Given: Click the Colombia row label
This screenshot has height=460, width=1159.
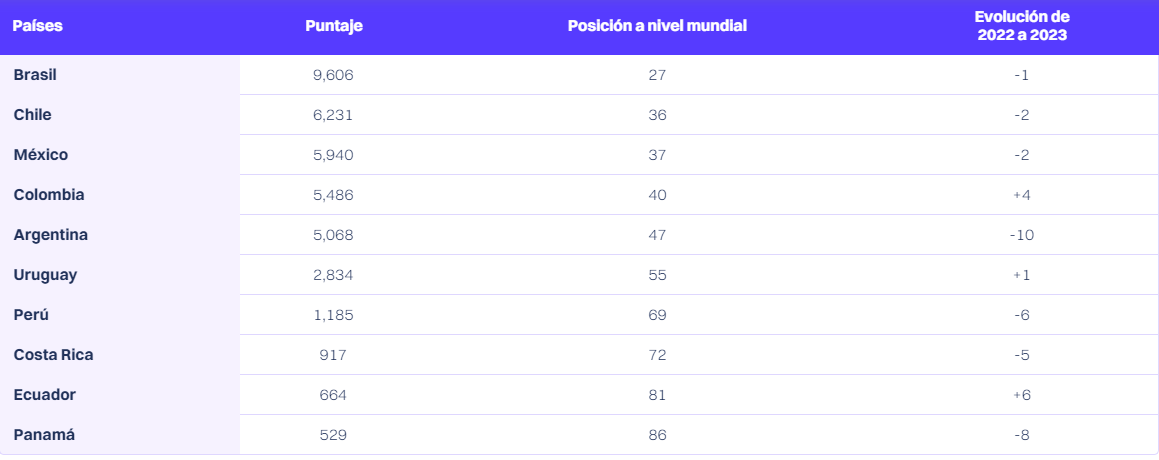Looking at the screenshot, I should [x=49, y=195].
